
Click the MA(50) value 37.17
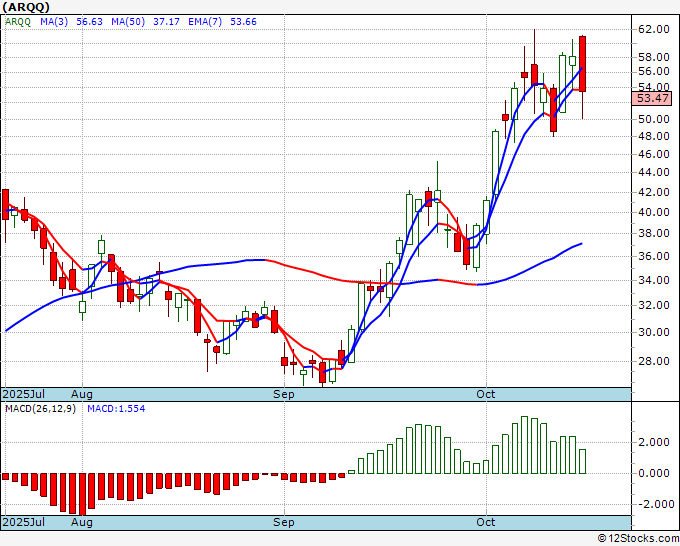click(167, 22)
